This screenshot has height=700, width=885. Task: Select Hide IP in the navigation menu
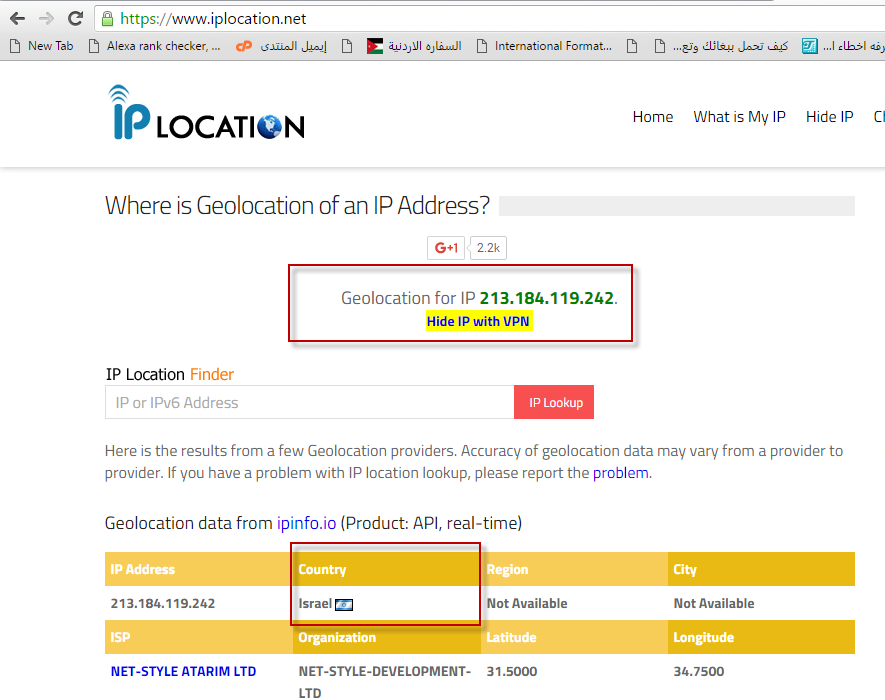(829, 117)
